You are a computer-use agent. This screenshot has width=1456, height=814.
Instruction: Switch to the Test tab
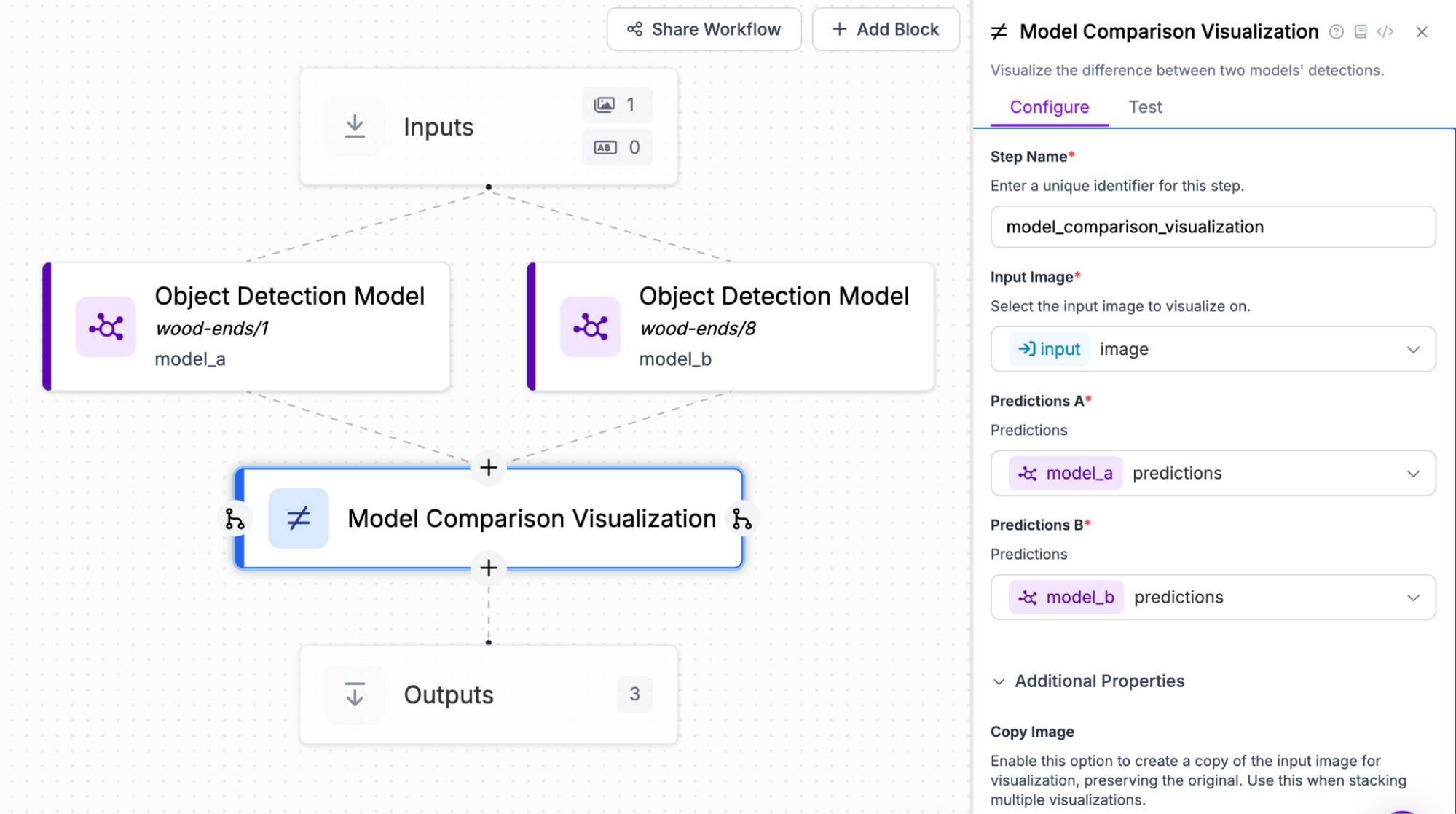click(1145, 107)
